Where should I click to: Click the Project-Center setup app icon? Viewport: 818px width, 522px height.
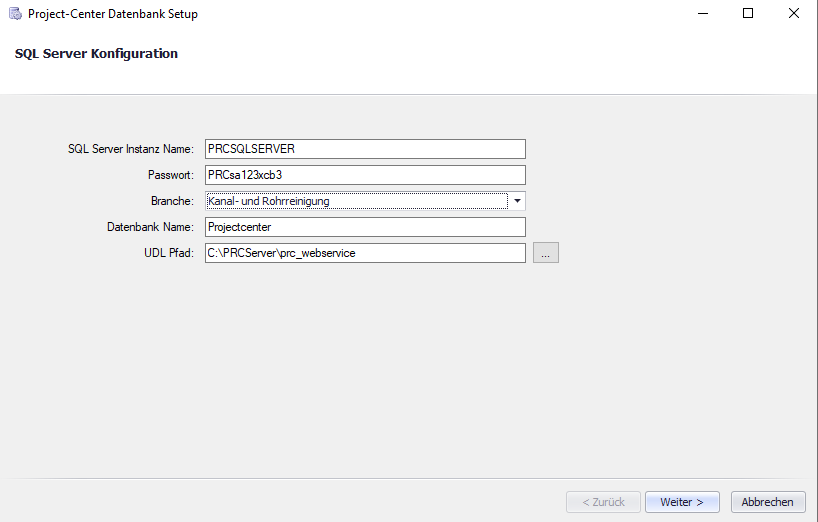click(x=14, y=14)
